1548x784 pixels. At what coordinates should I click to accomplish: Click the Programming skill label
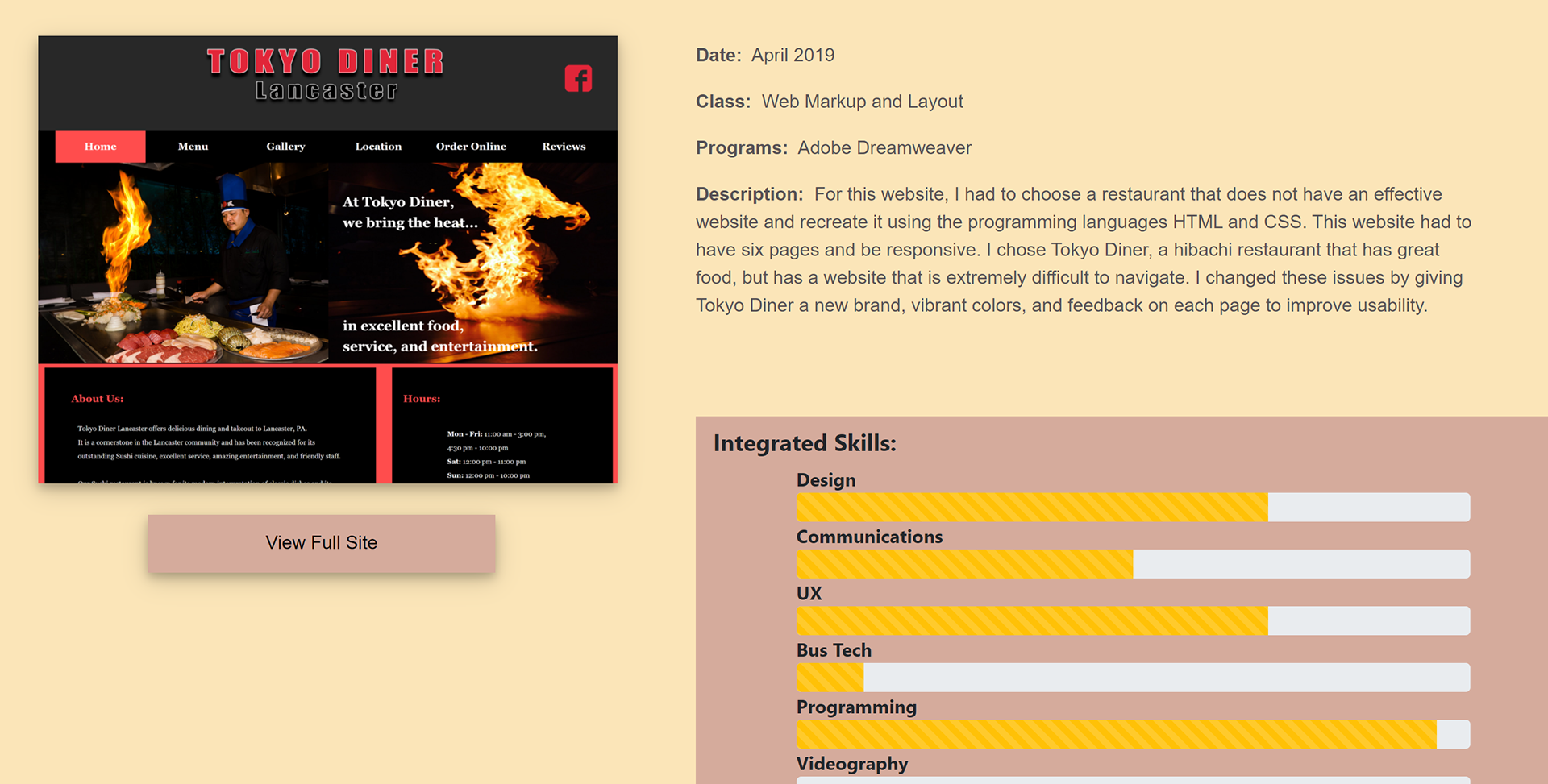(856, 707)
